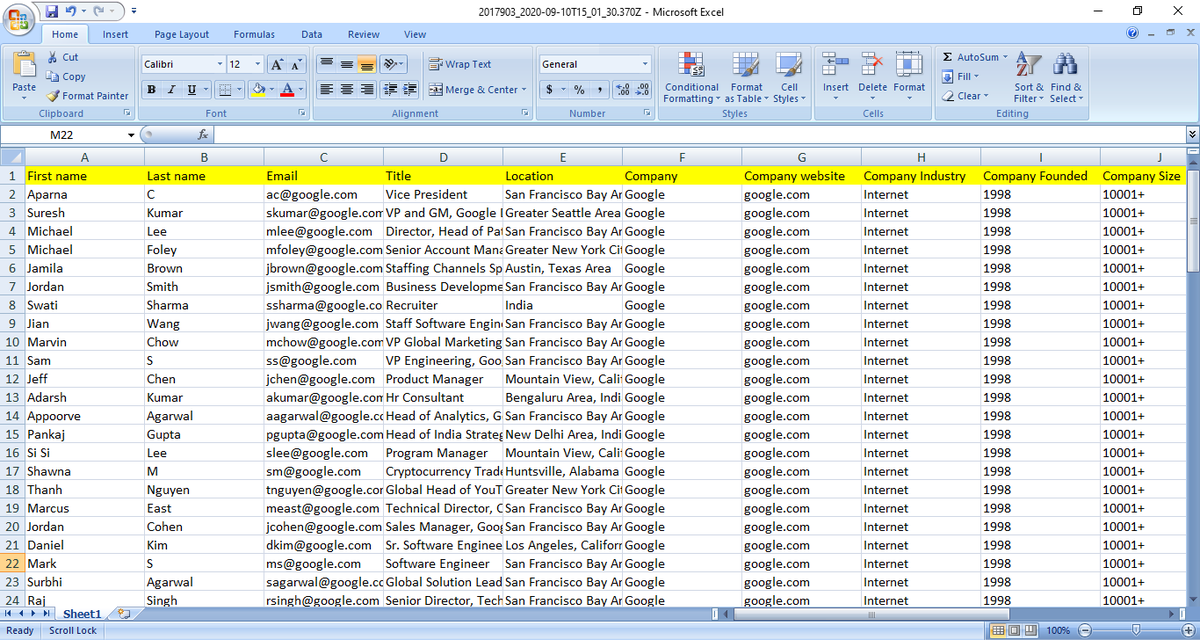Click the vertical scrollbar thumb
Screen dimensions: 1200x640
[1192, 222]
